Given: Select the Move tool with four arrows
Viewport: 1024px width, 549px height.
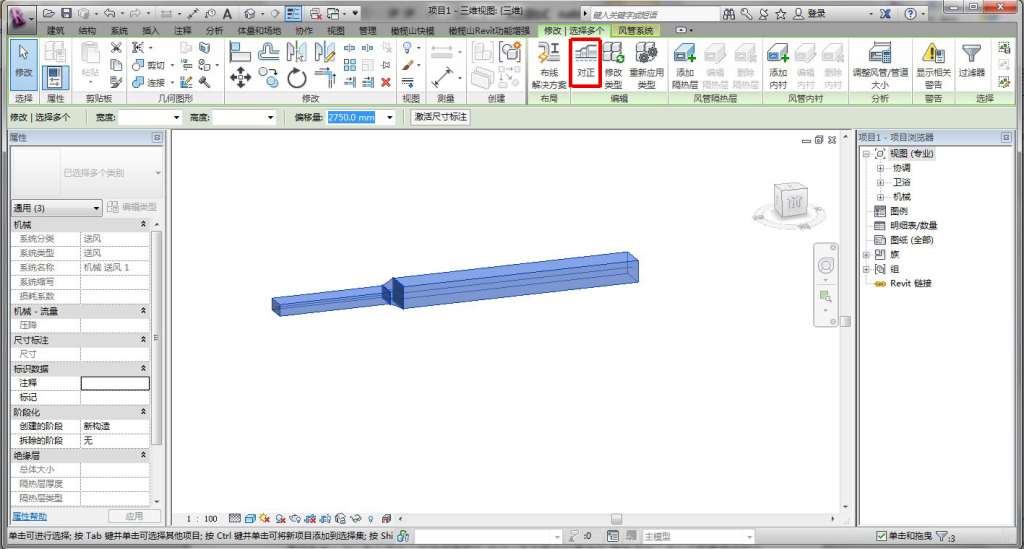Looking at the screenshot, I should (240, 78).
